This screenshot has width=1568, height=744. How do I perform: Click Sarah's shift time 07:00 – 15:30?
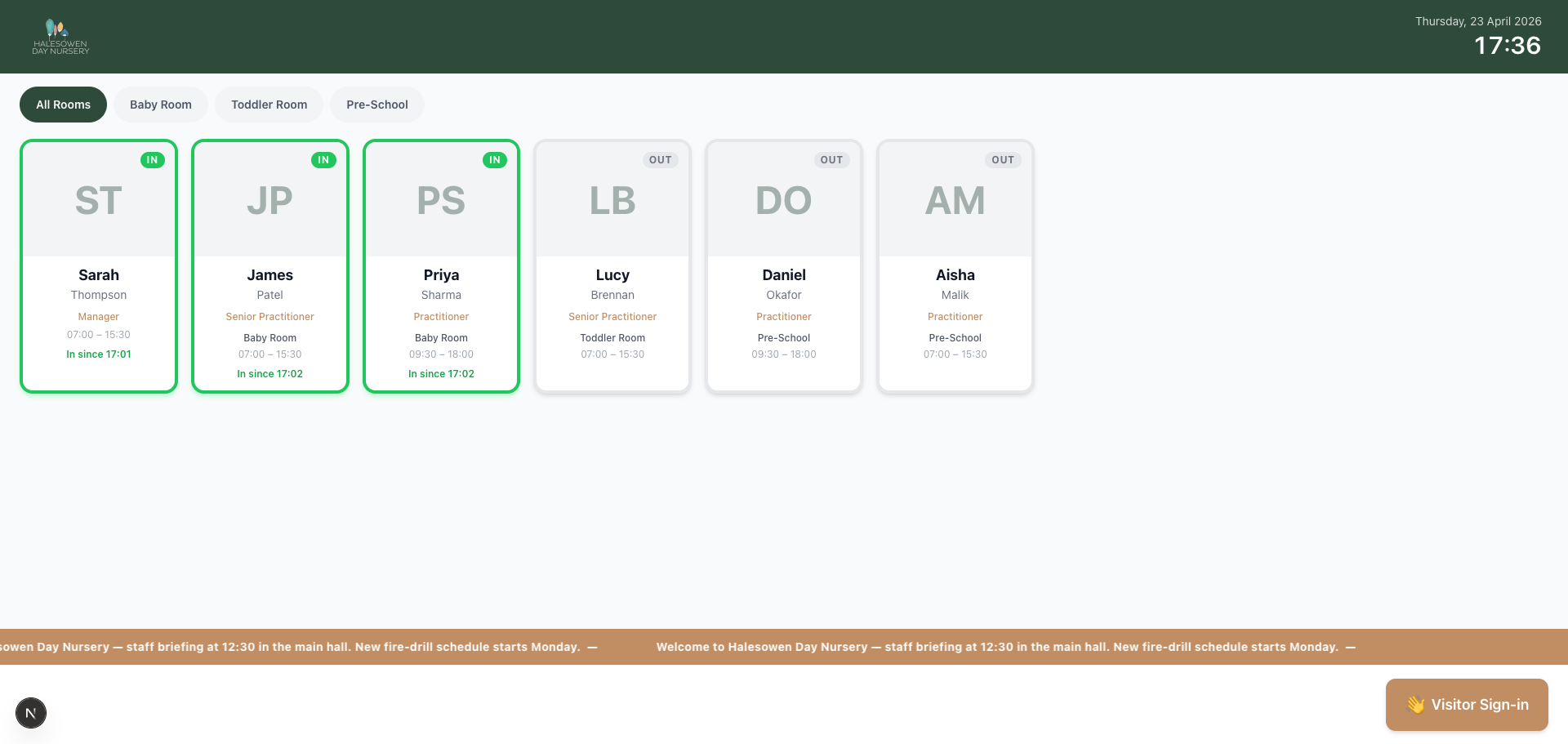click(99, 335)
